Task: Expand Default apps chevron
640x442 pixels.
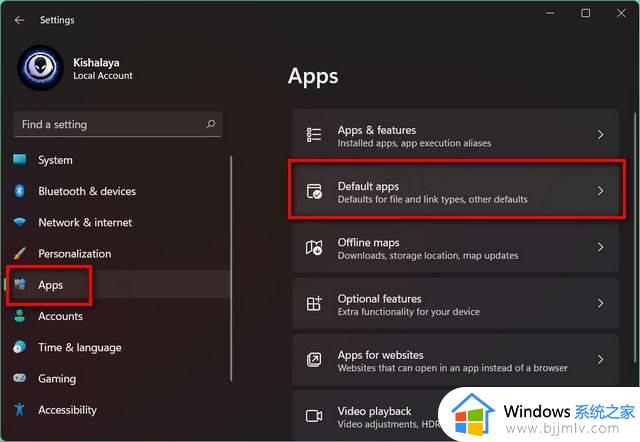Action: click(x=600, y=191)
